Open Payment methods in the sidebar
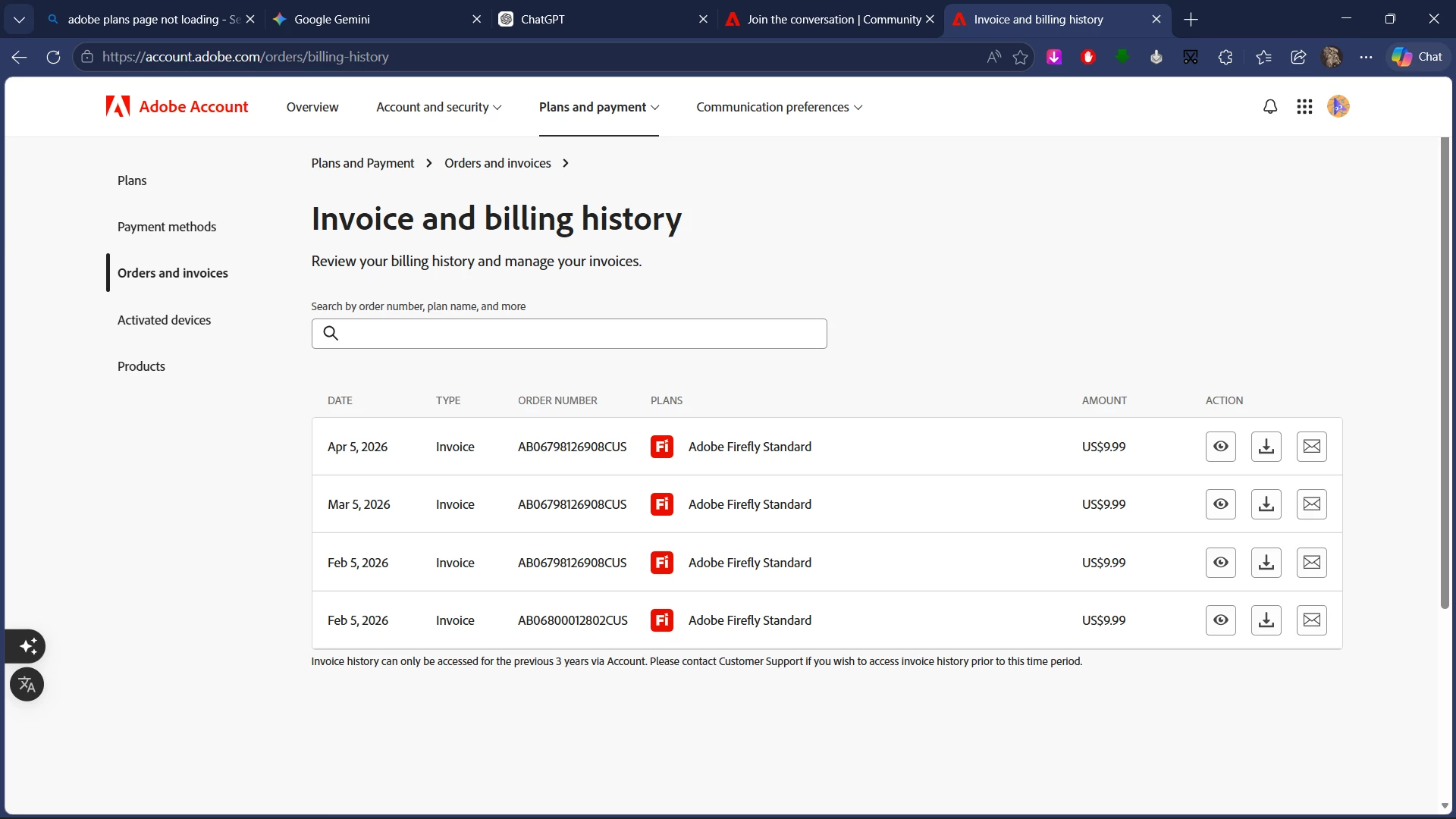1456x819 pixels. [166, 227]
